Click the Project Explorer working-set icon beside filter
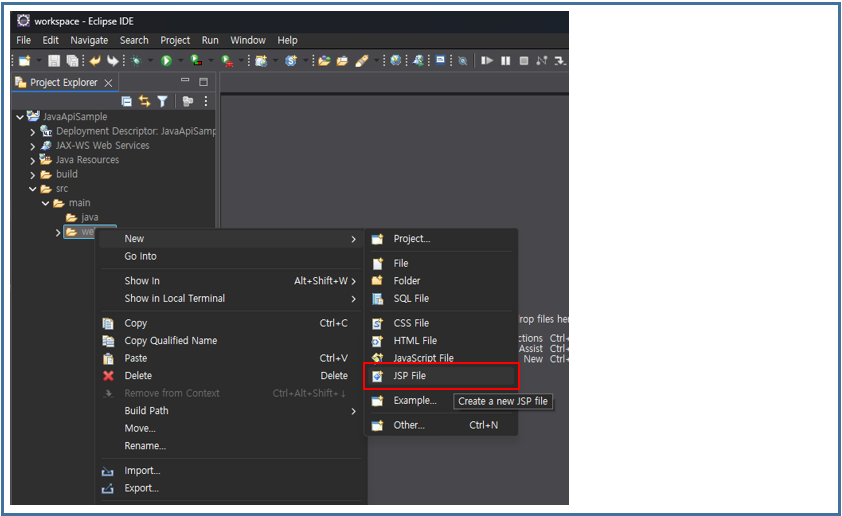This screenshot has height=516, width=842. click(187, 101)
